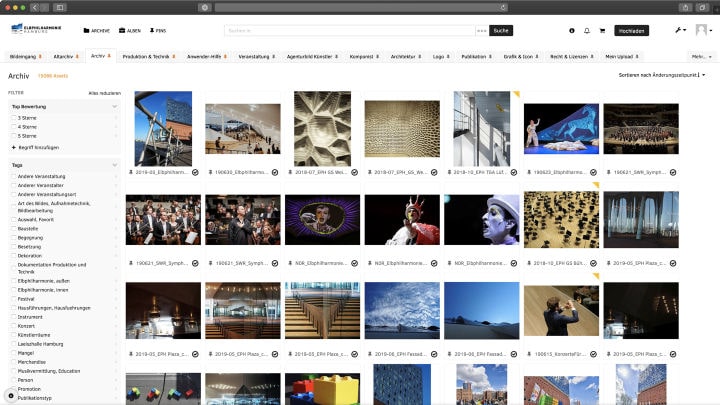Check the Merchandise tag
Viewport: 720px width, 405px height.
point(14,362)
